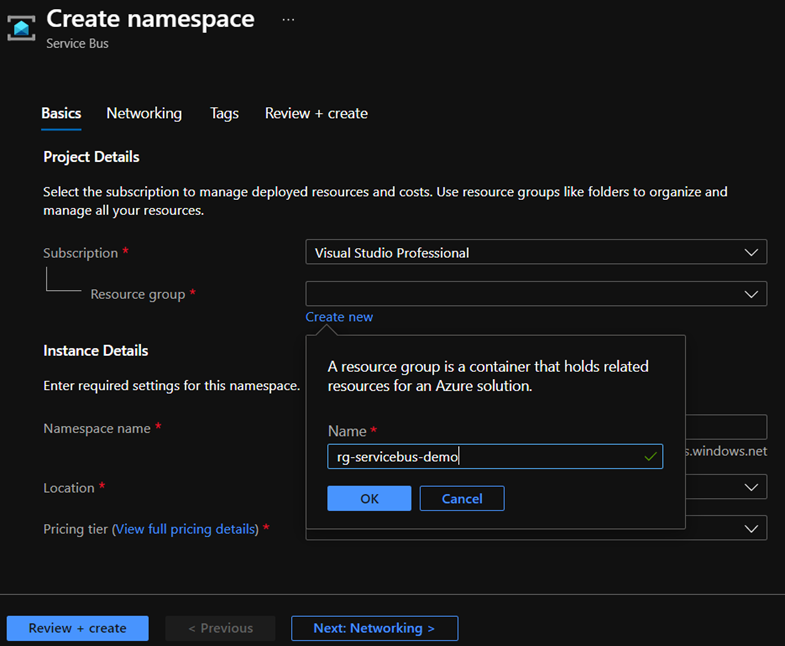The image size is (785, 646).
Task: Click the Resource group field label
Action: [x=138, y=294]
